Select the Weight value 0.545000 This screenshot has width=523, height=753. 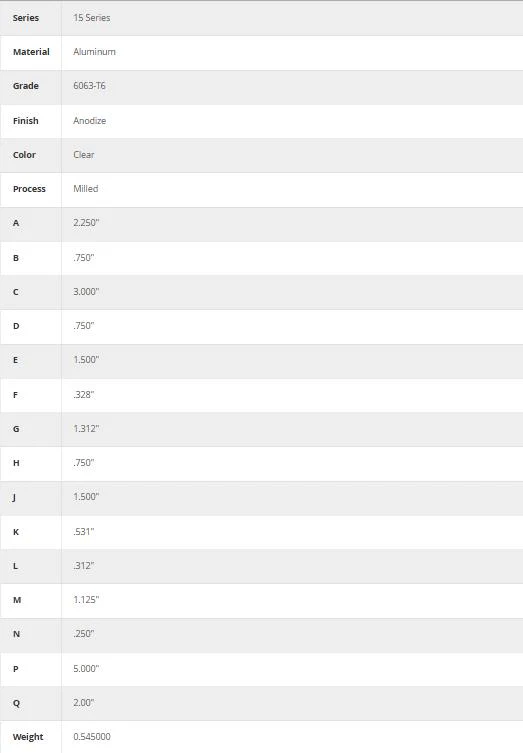pyautogui.click(x=92, y=737)
